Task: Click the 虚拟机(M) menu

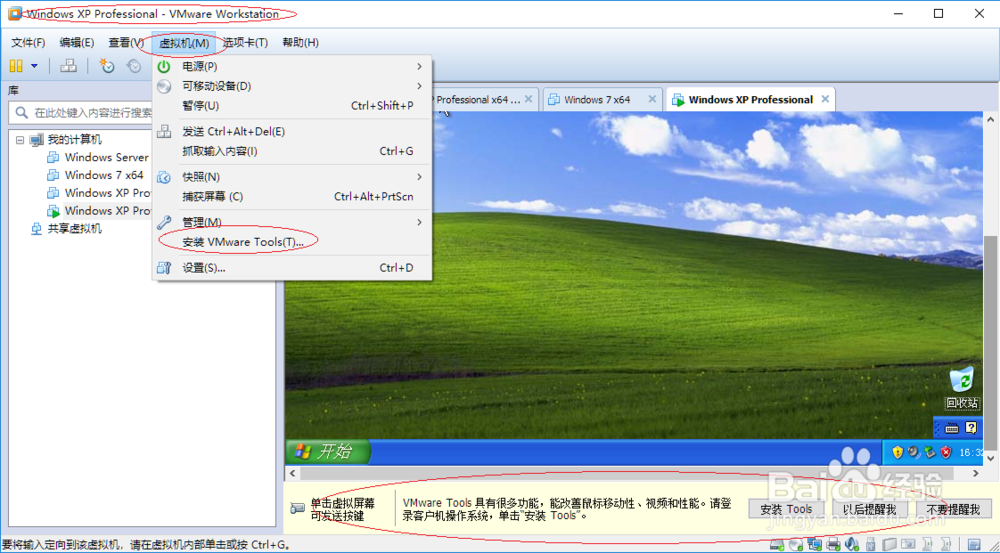Action: tap(184, 43)
